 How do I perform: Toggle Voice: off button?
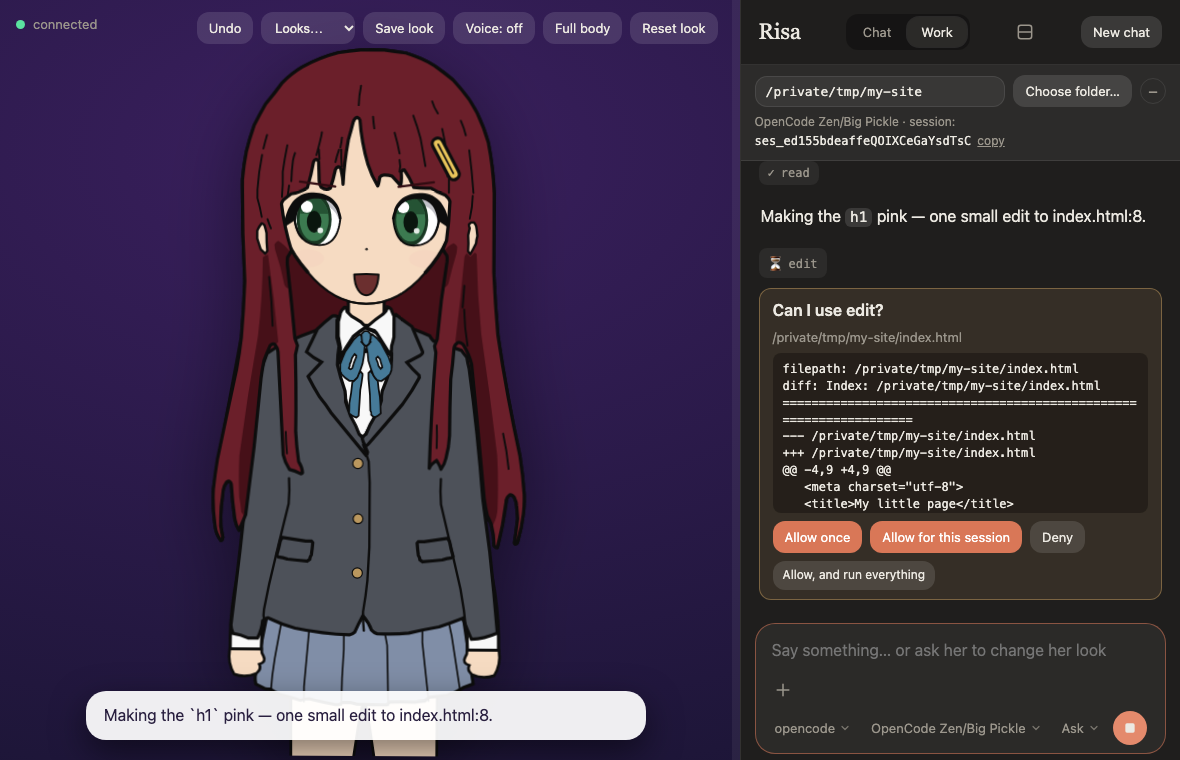click(494, 29)
